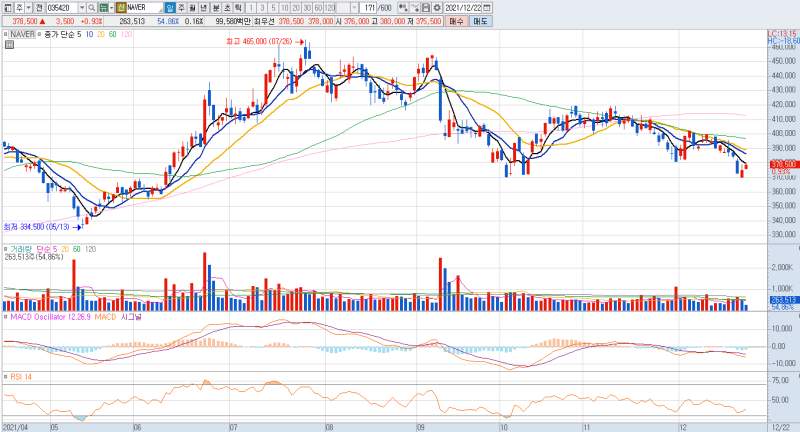This screenshot has height=432, width=800.
Task: Click the 263,513 volume tag on axis
Action: [783, 300]
